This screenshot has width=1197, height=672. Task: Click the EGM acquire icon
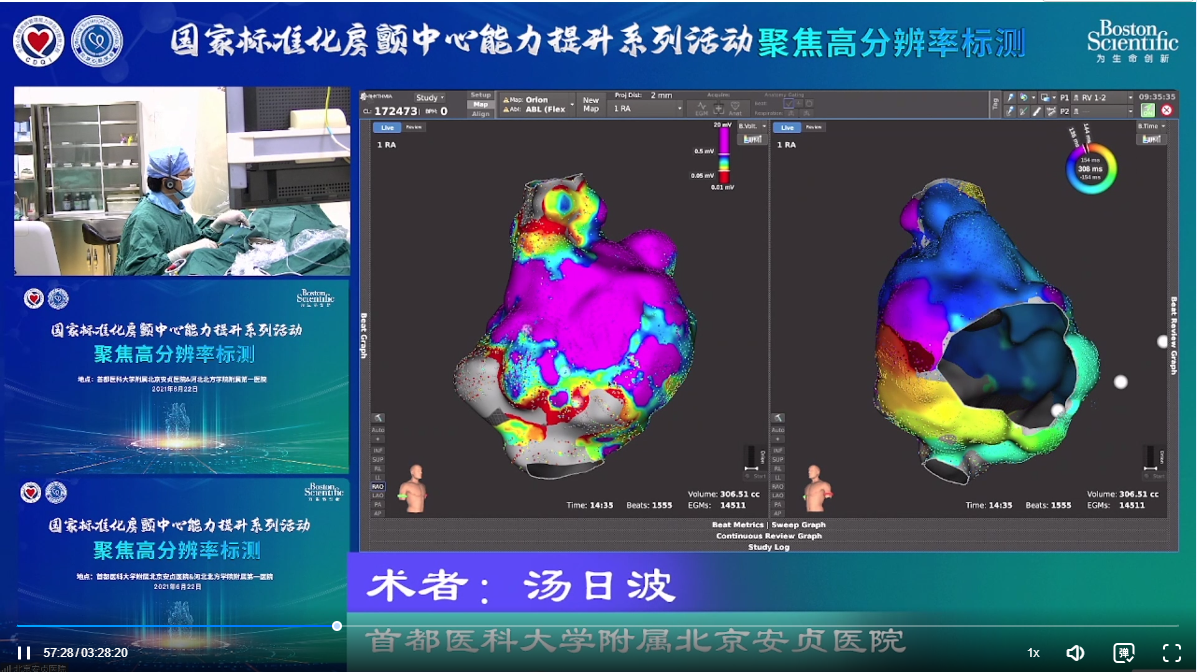point(702,106)
